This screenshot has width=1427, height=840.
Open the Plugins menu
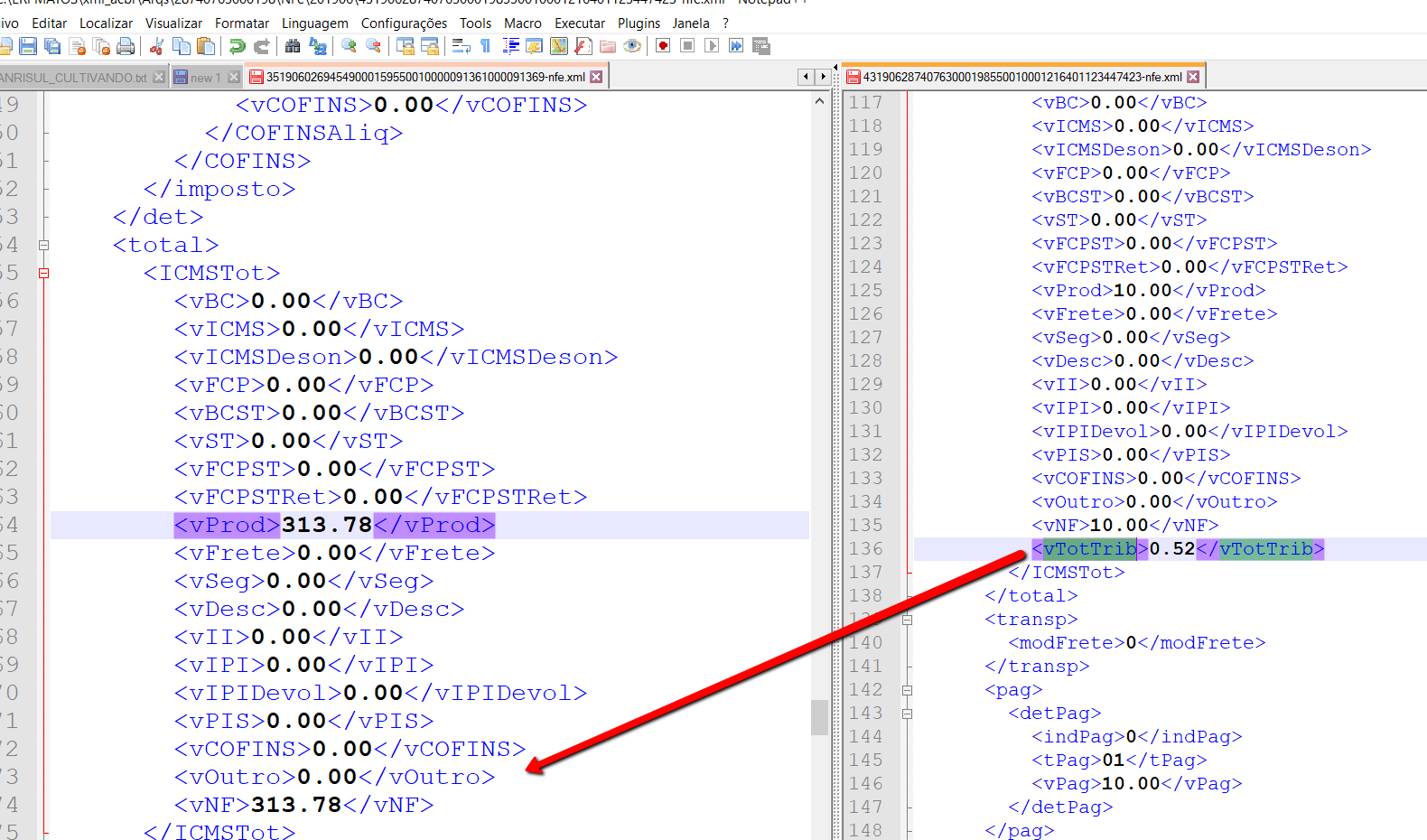click(x=639, y=23)
